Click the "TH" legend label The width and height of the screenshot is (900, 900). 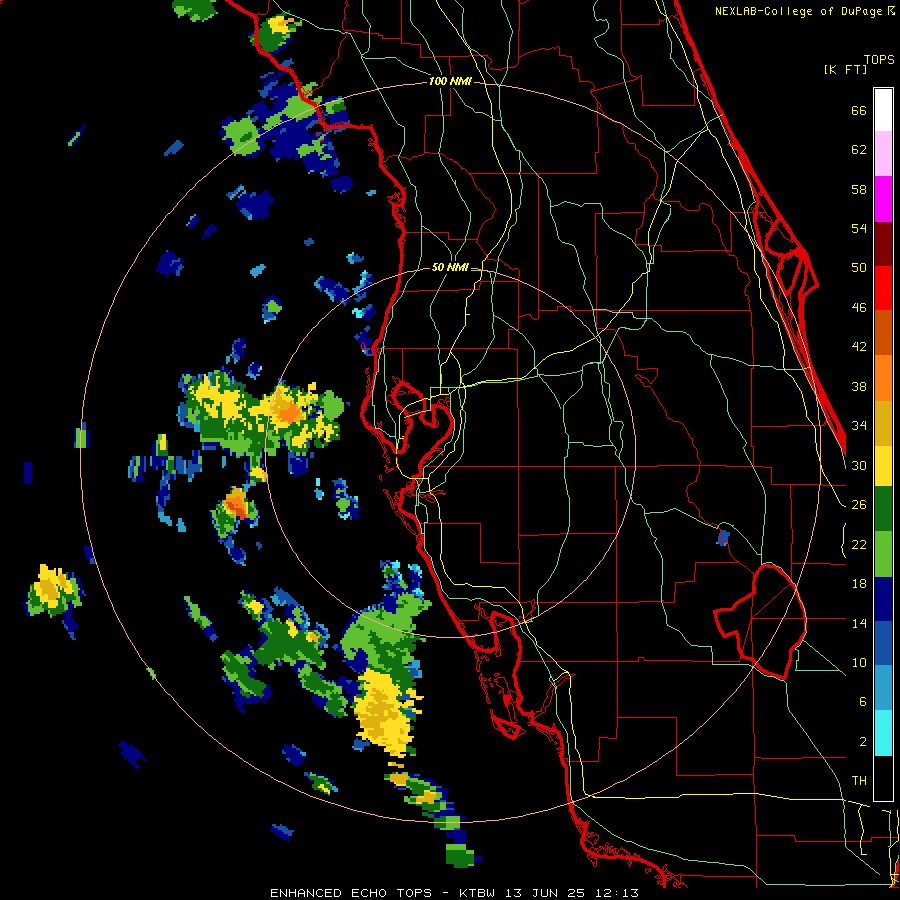[x=859, y=781]
